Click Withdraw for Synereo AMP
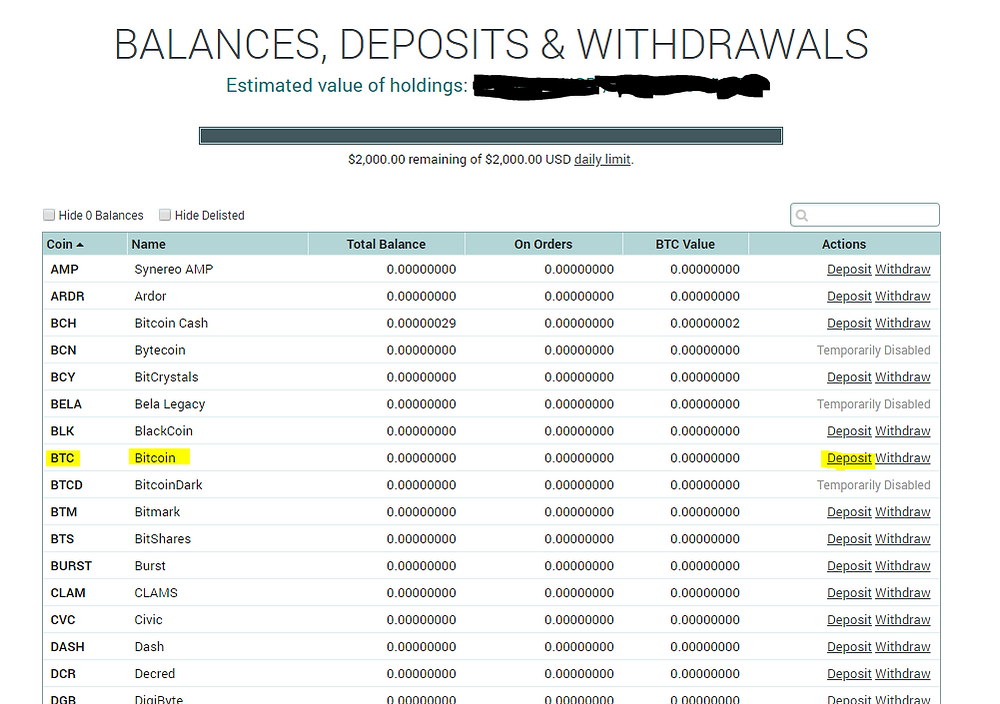The image size is (1000, 704). coord(902,269)
